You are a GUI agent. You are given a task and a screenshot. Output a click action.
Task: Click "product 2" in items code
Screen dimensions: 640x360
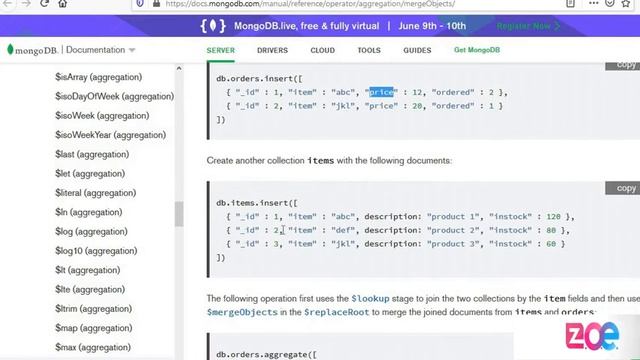pos(453,230)
